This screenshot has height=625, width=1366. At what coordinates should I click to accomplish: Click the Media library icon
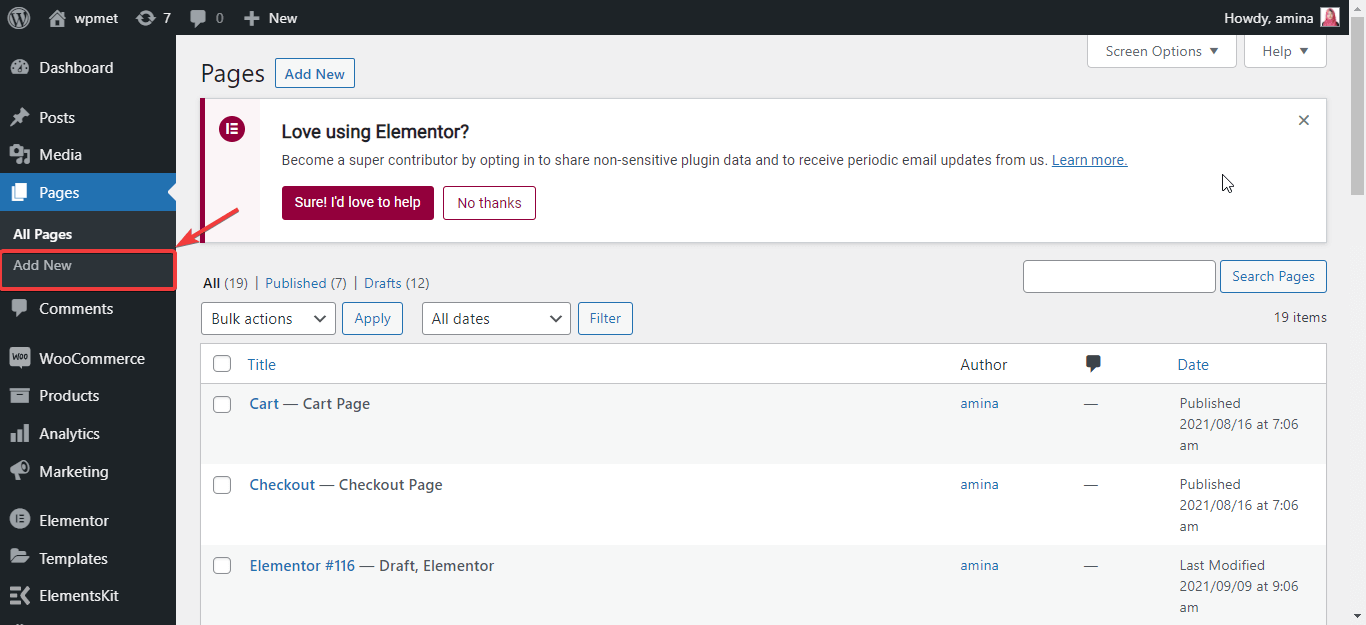(x=19, y=155)
